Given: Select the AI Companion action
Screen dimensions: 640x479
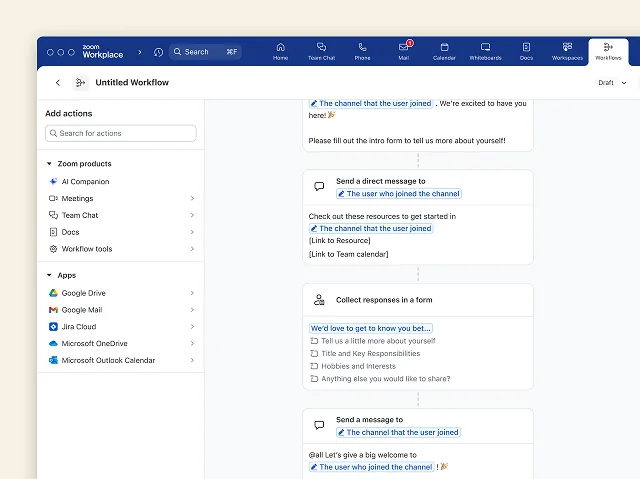Looking at the screenshot, I should (85, 182).
